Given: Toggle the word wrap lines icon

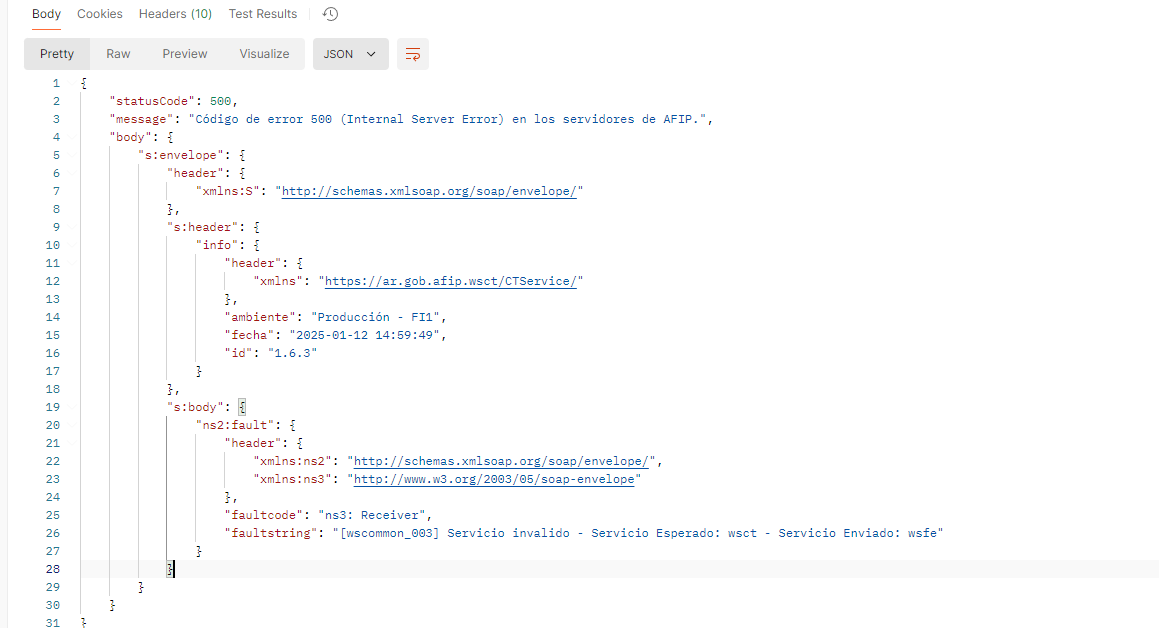Looking at the screenshot, I should coord(412,54).
